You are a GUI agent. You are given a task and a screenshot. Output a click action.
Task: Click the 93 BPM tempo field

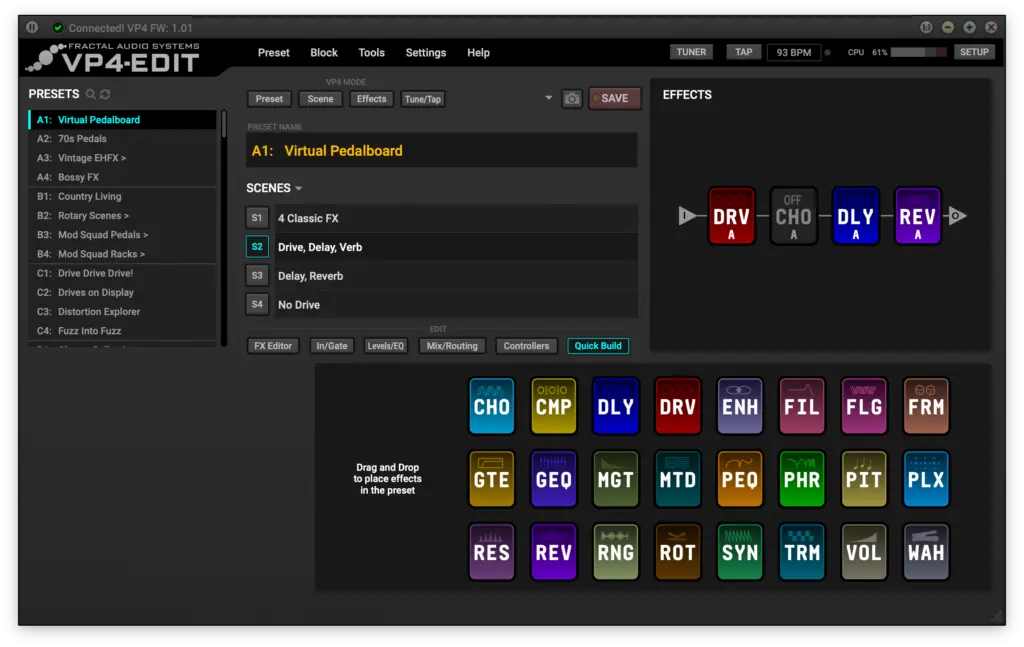pos(794,52)
